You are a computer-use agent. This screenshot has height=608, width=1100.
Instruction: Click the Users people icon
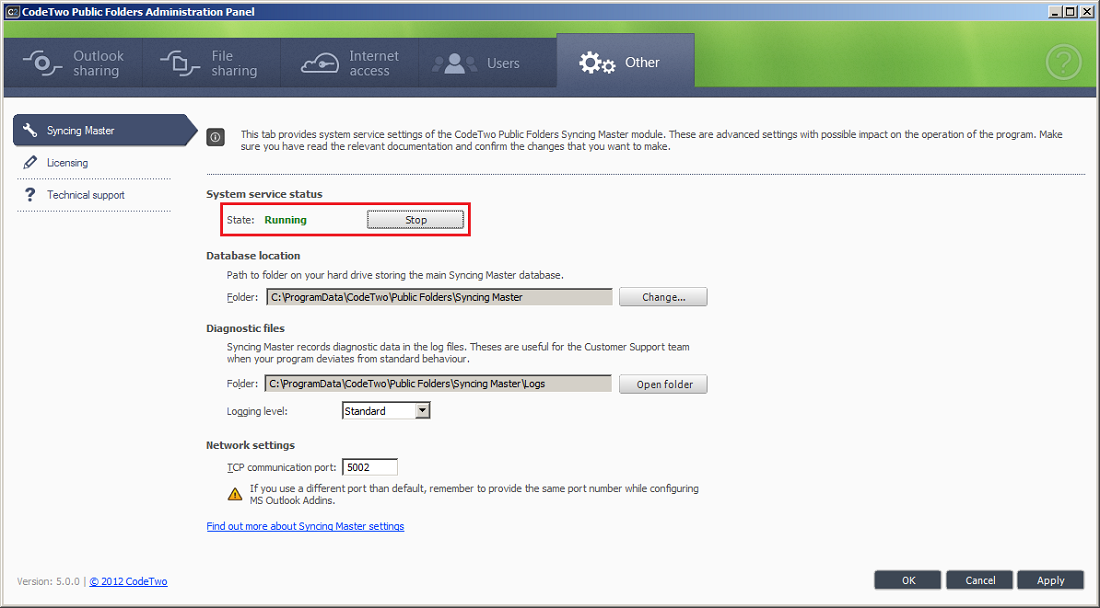point(454,64)
